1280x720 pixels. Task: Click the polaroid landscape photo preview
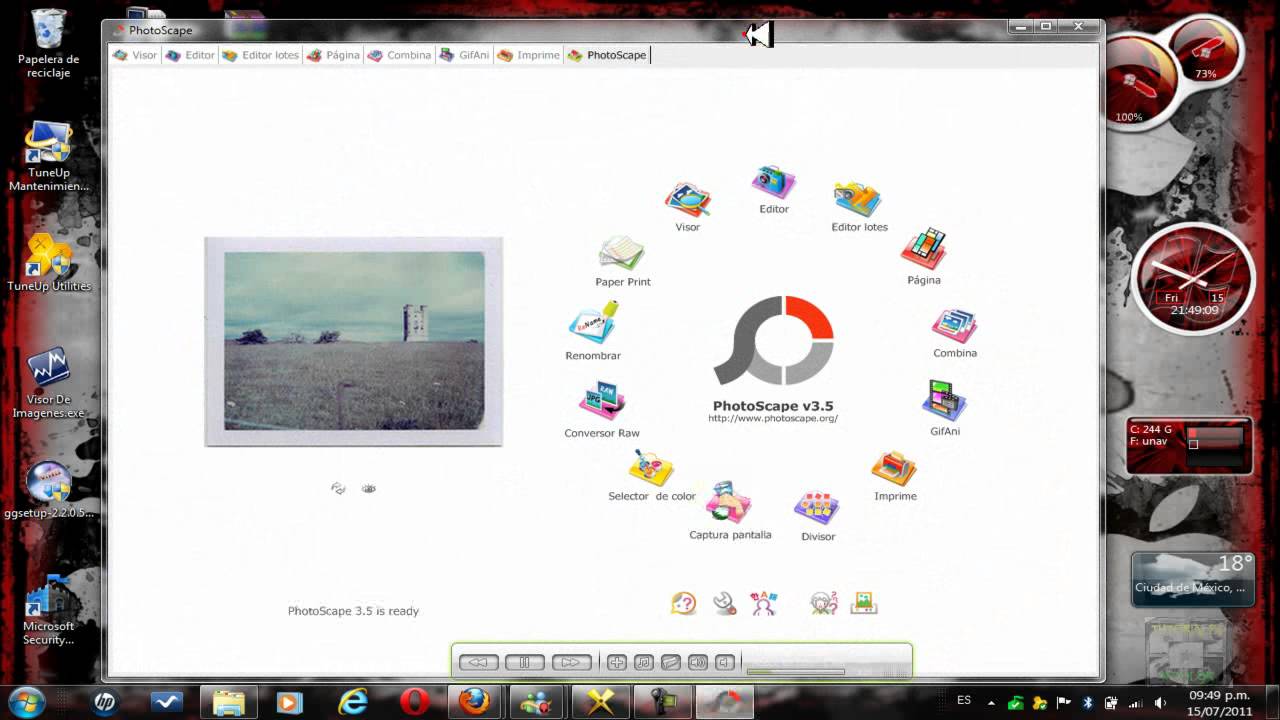[x=353, y=342]
